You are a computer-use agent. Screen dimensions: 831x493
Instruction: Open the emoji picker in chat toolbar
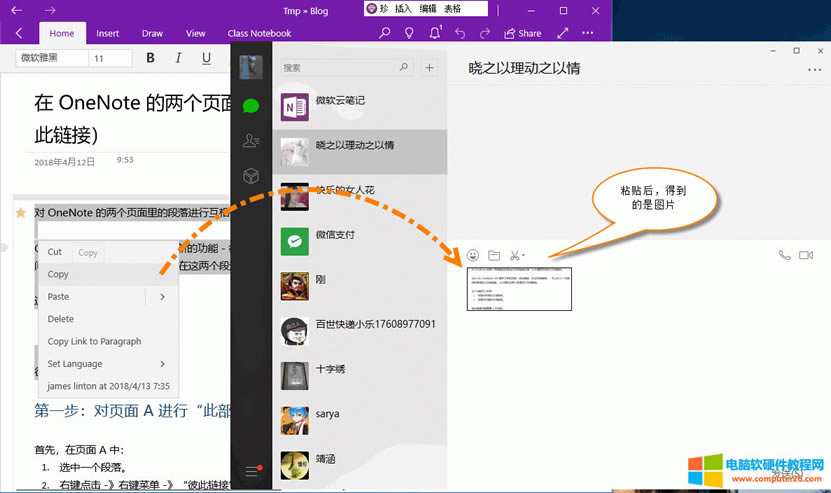coord(473,255)
